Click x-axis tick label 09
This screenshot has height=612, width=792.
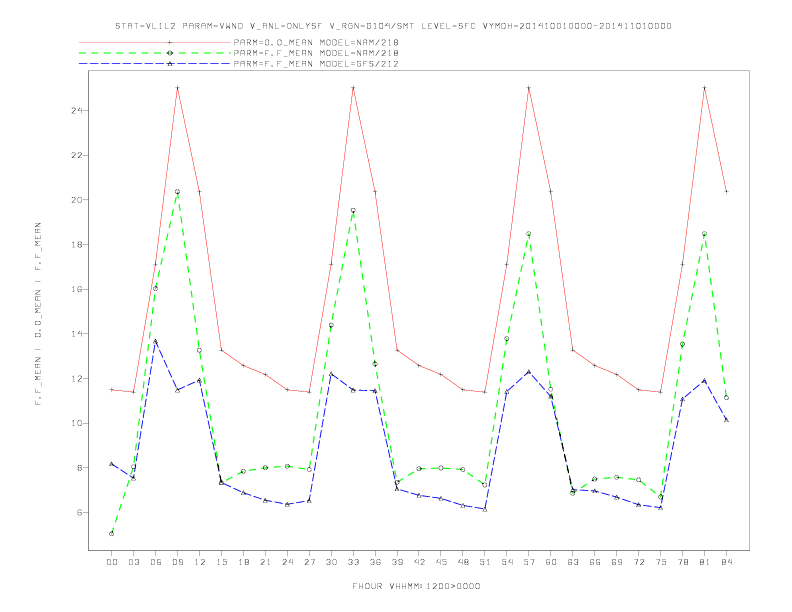click(177, 562)
